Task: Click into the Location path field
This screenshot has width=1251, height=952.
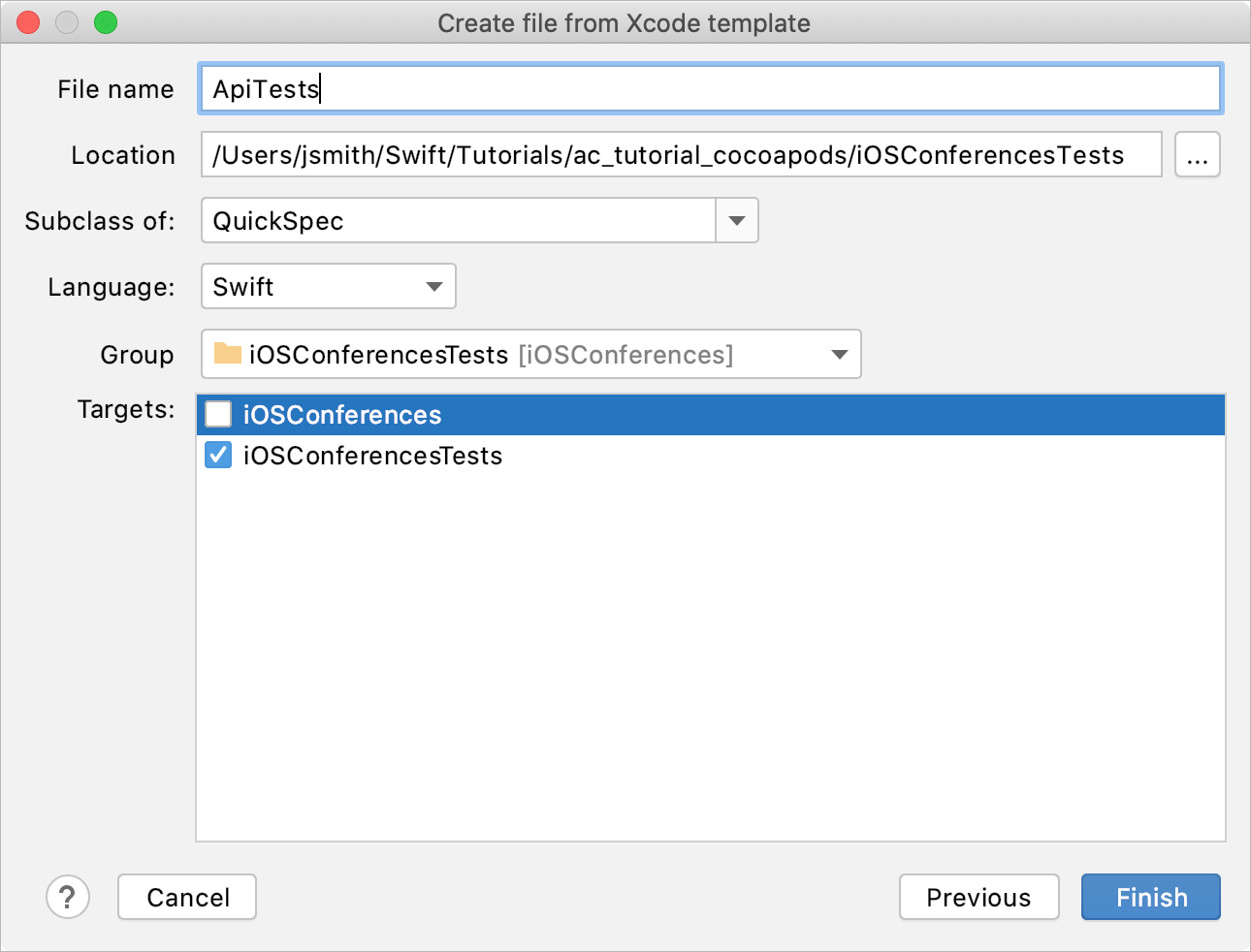Action: [x=682, y=155]
